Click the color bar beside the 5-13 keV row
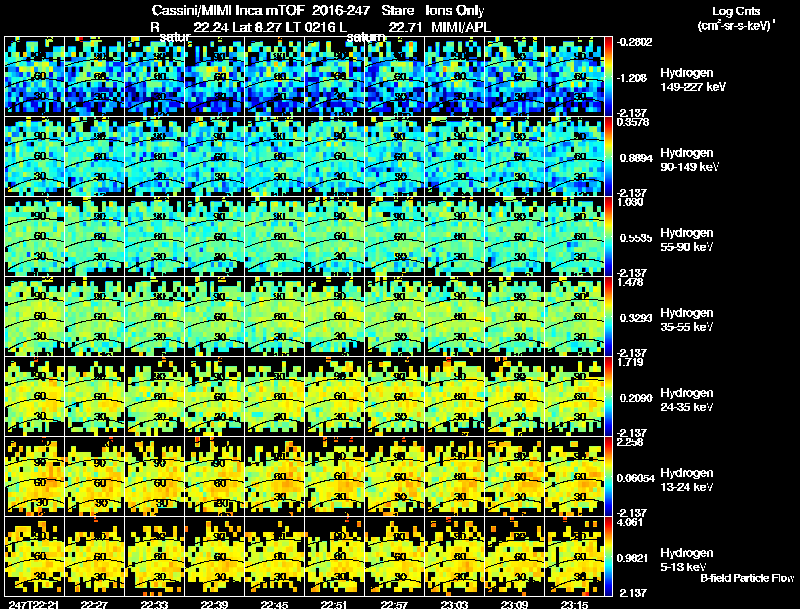800x609 pixels. coord(608,556)
